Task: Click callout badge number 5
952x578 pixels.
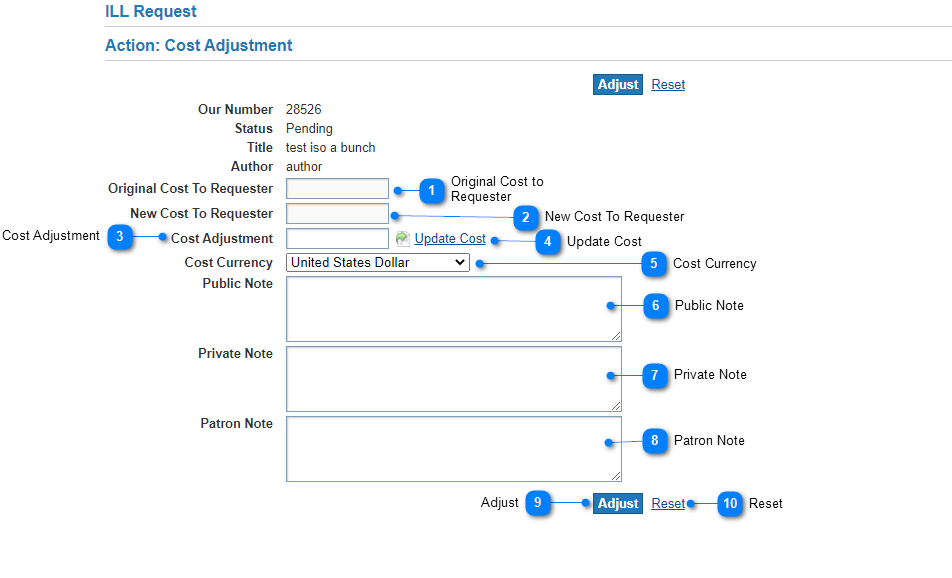Action: point(654,264)
